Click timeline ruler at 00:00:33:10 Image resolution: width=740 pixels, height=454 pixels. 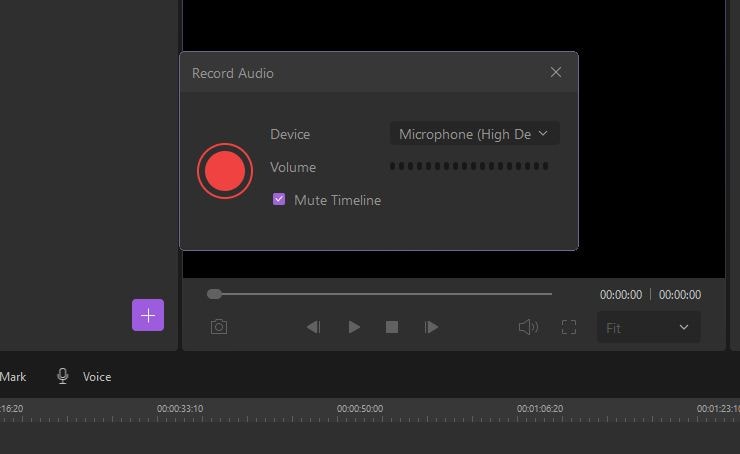pos(180,408)
